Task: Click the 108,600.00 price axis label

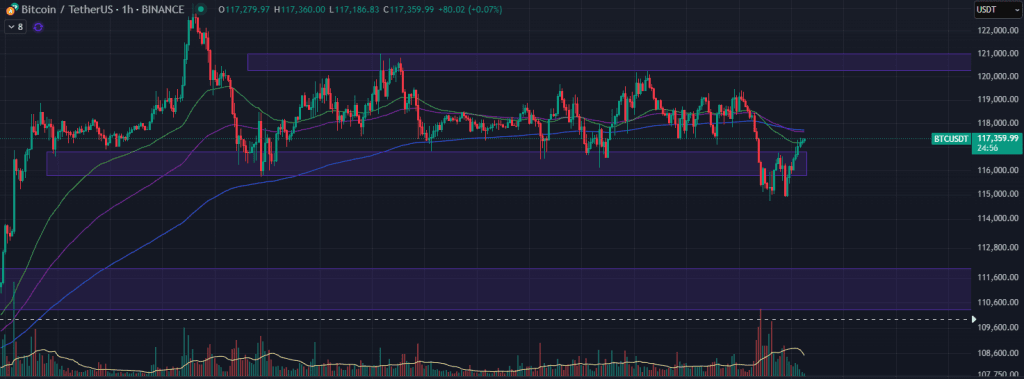Action: pyautogui.click(x=999, y=354)
